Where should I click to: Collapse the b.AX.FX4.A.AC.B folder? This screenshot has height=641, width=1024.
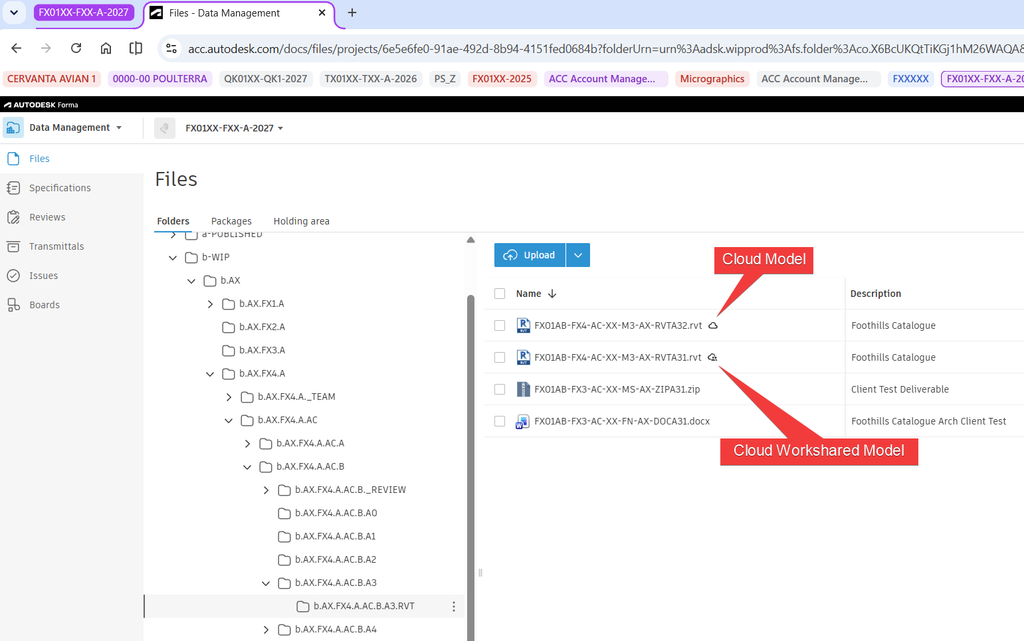tap(248, 467)
